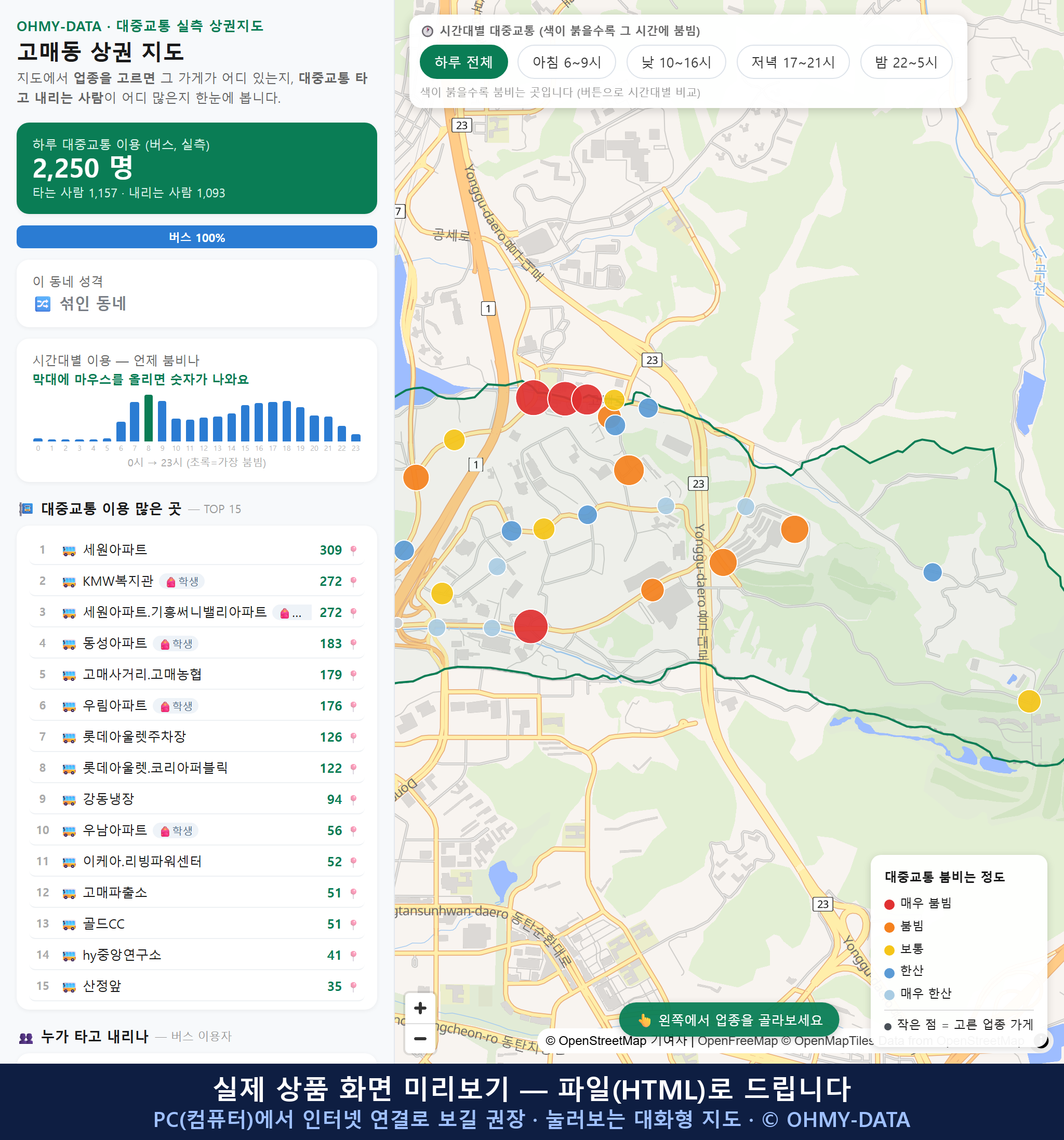The height and width of the screenshot is (1140, 1064).
Task: Click light-blue 매우 한산 legend swatch
Action: tap(889, 995)
